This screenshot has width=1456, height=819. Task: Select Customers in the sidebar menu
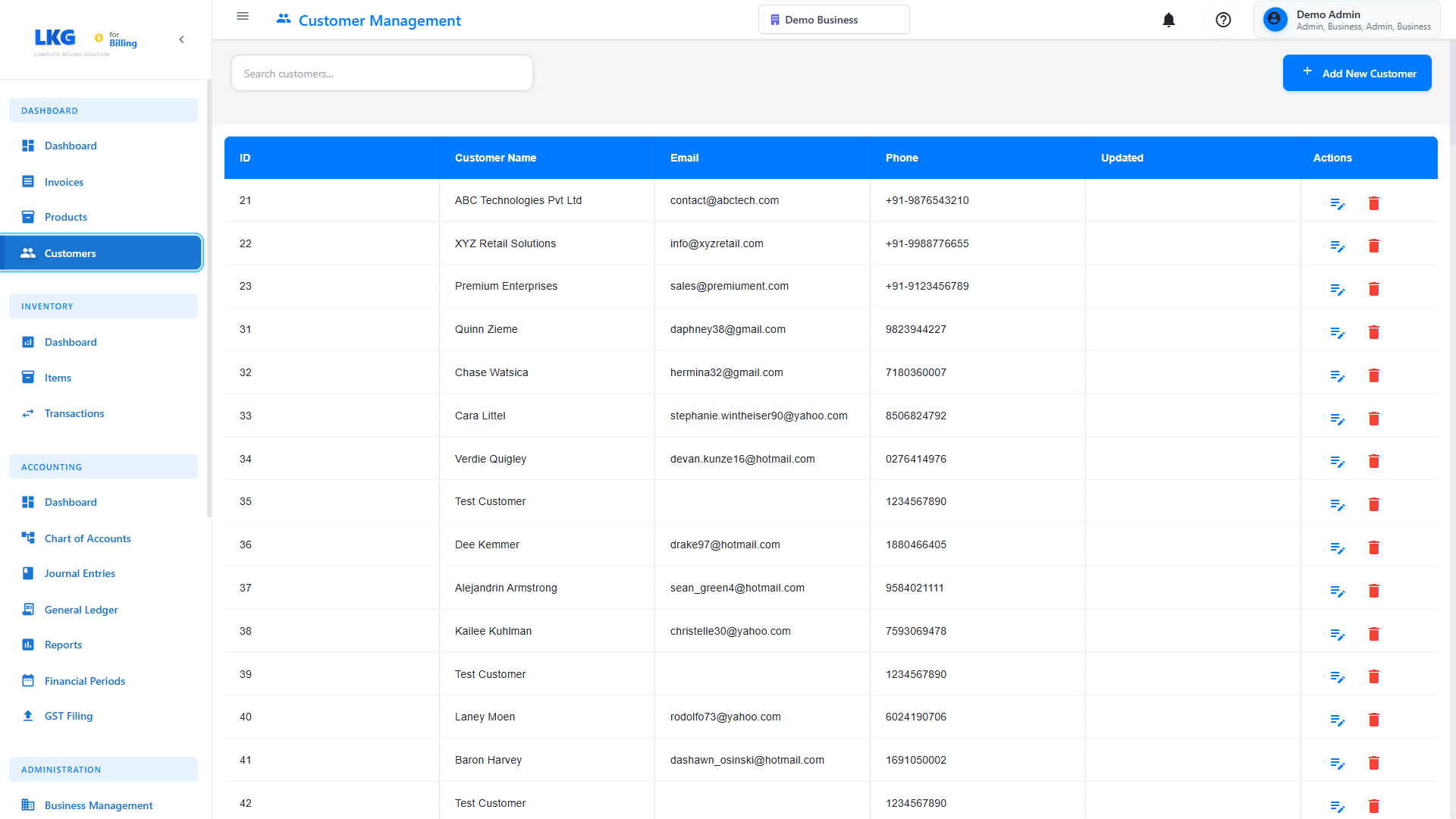pos(70,253)
